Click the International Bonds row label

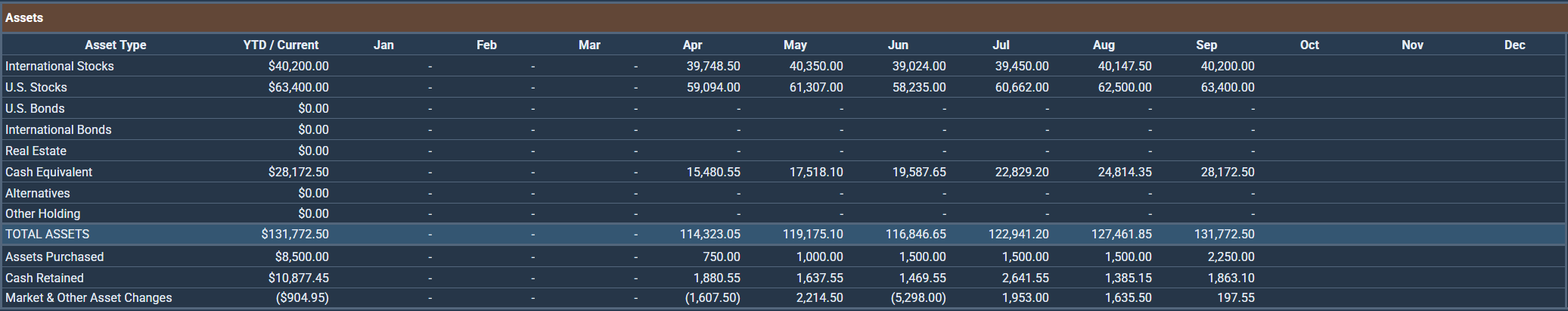pyautogui.click(x=58, y=129)
